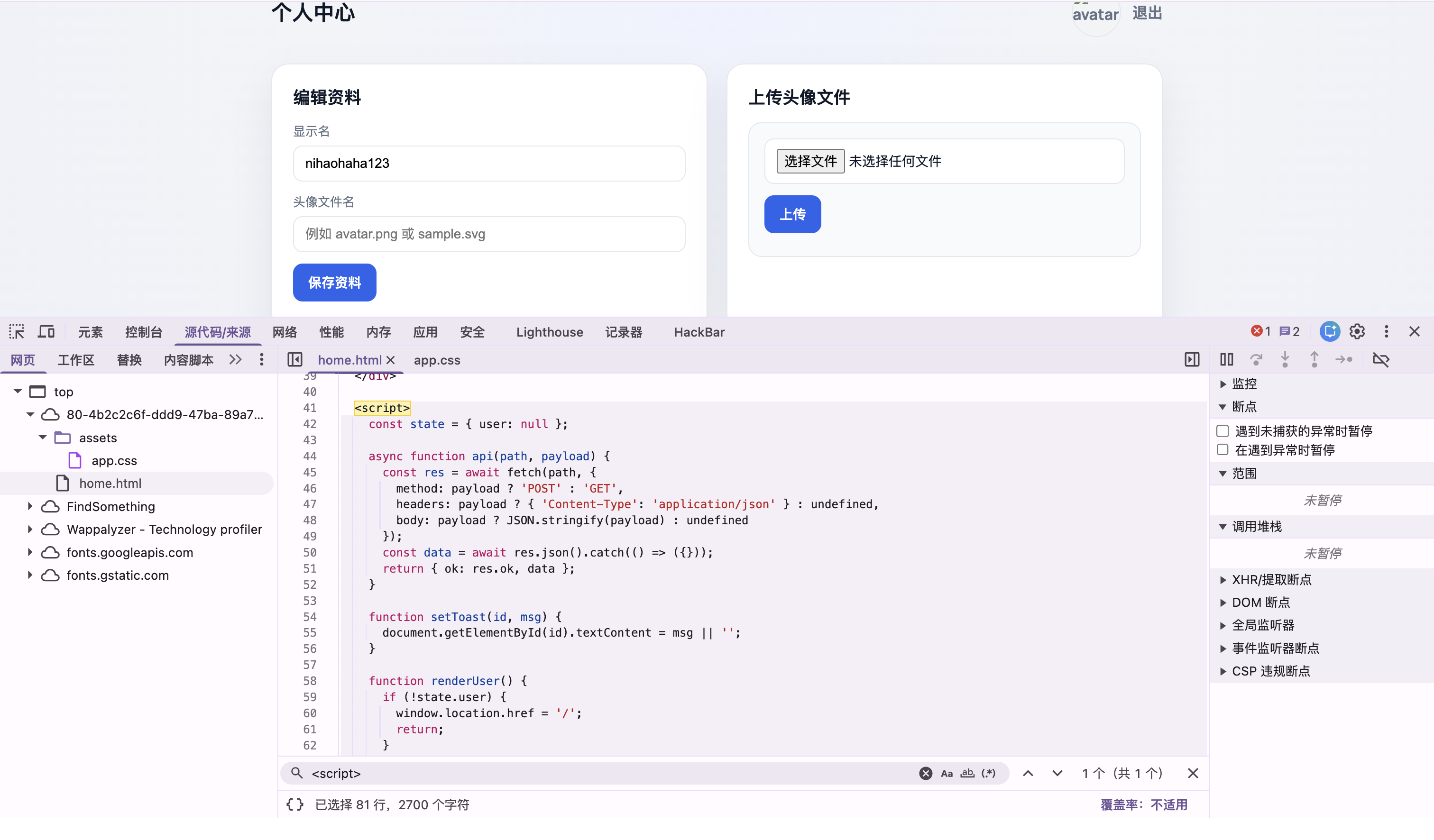
Task: Collapse the assets folder
Action: 42,438
